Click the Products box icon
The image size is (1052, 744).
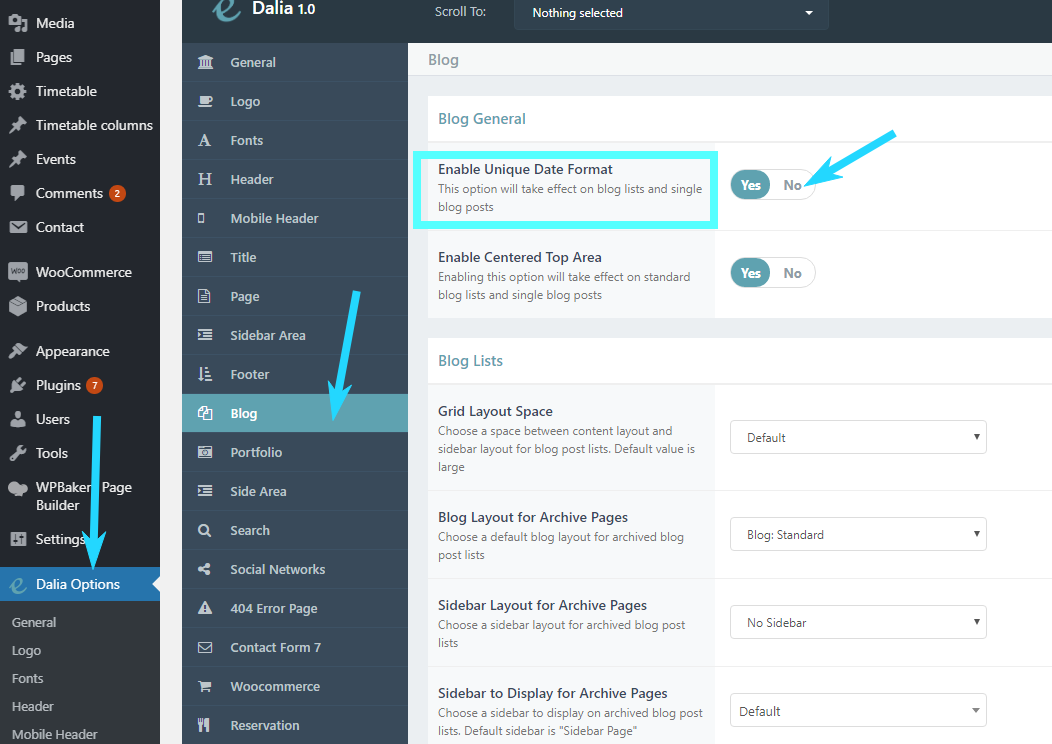pos(18,306)
